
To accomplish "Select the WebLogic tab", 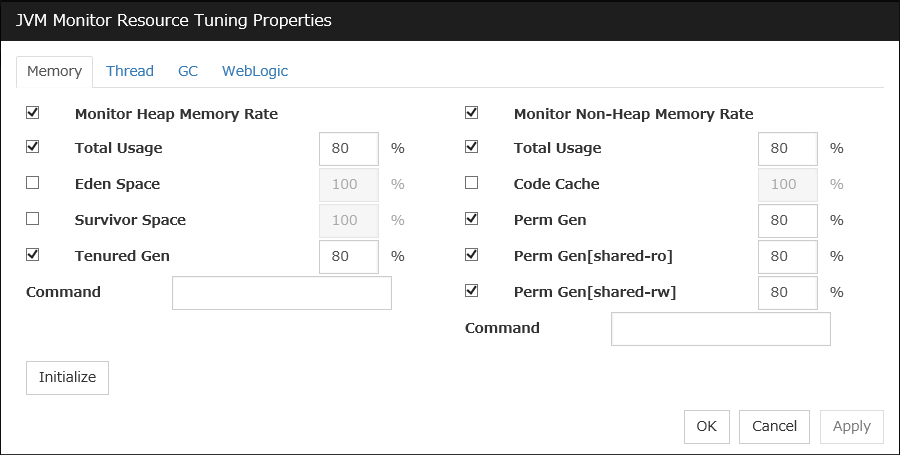I will pyautogui.click(x=255, y=71).
